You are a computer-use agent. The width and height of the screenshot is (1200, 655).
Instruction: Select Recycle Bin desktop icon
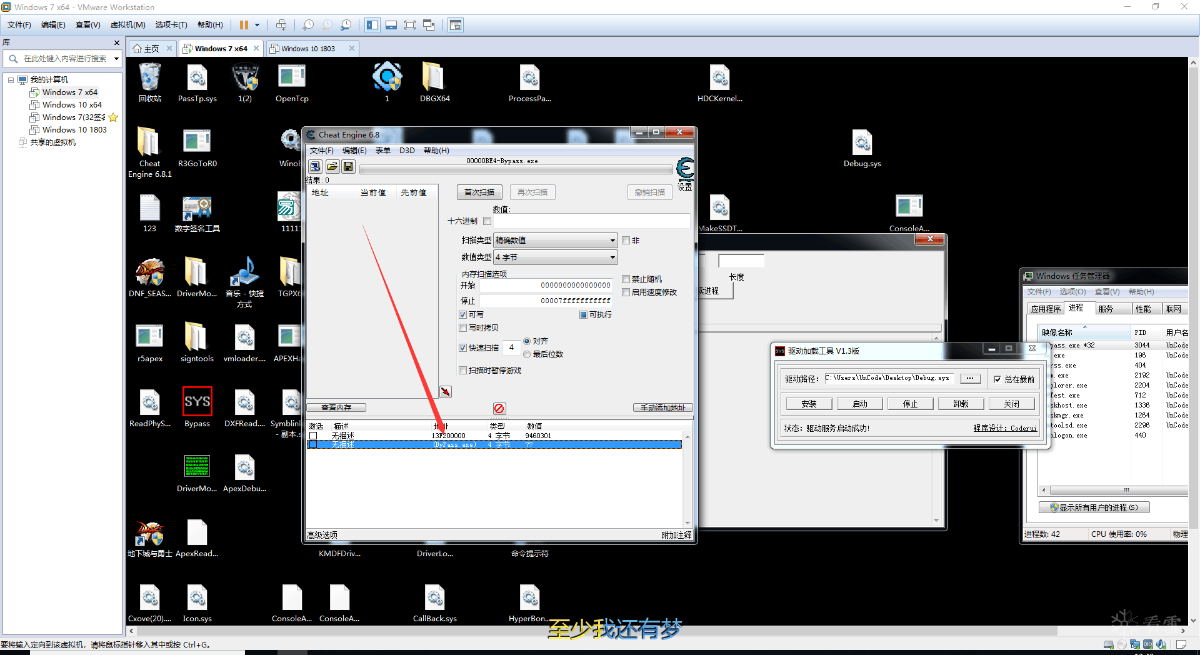pos(149,83)
